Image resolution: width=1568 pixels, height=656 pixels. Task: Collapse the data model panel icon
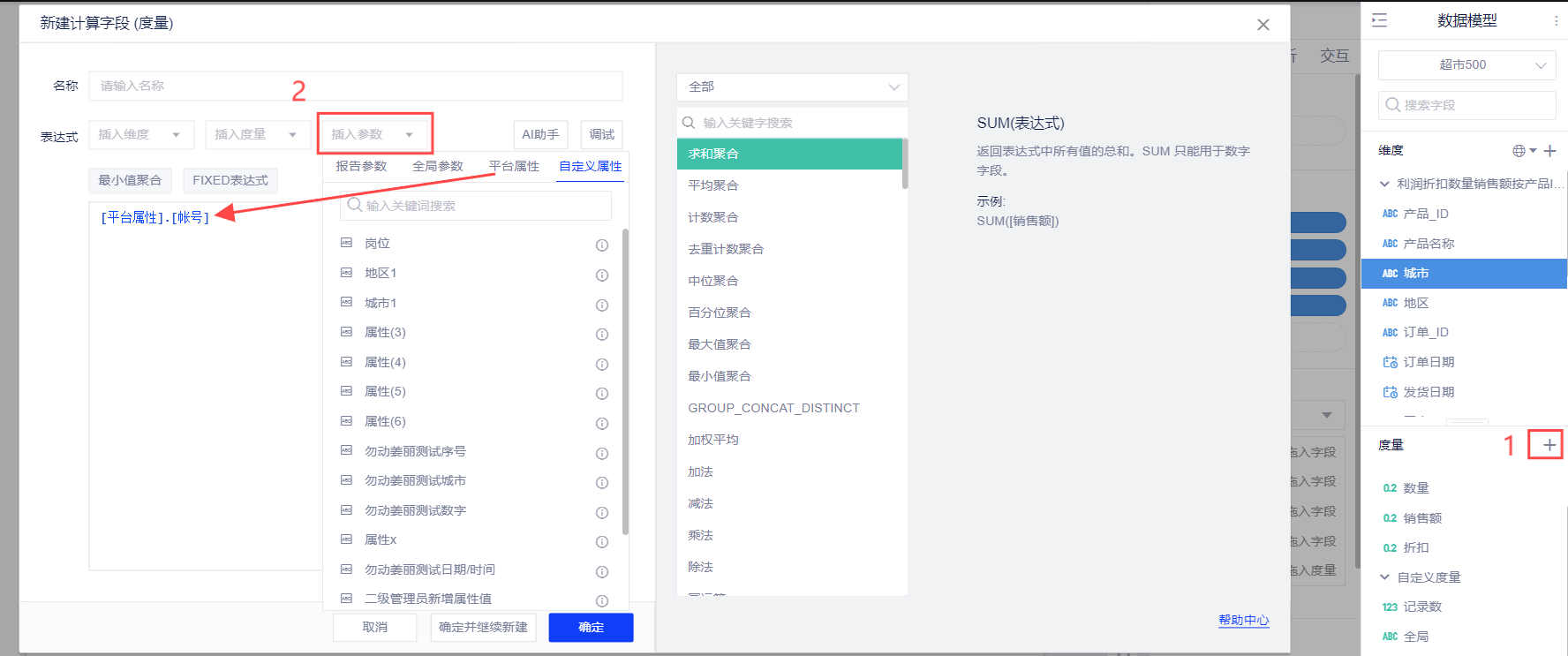pyautogui.click(x=1379, y=20)
